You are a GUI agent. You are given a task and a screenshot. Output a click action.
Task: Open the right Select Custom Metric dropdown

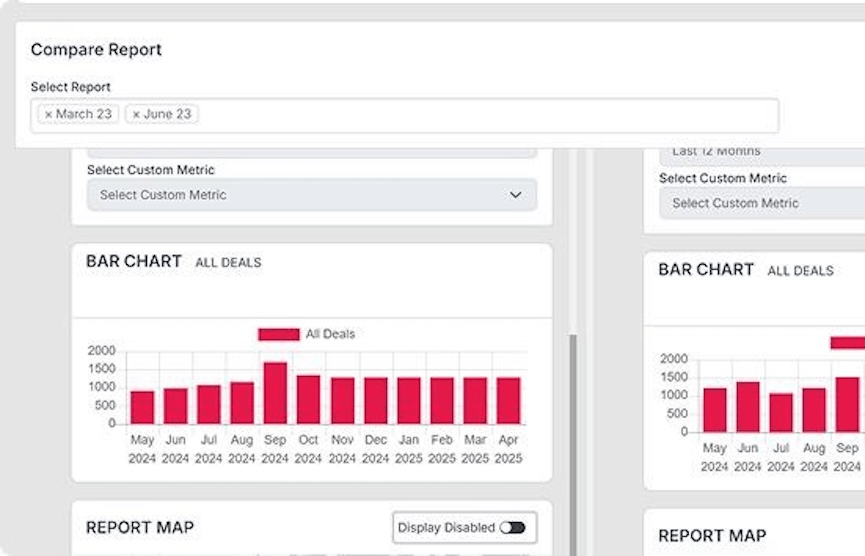[x=762, y=203]
